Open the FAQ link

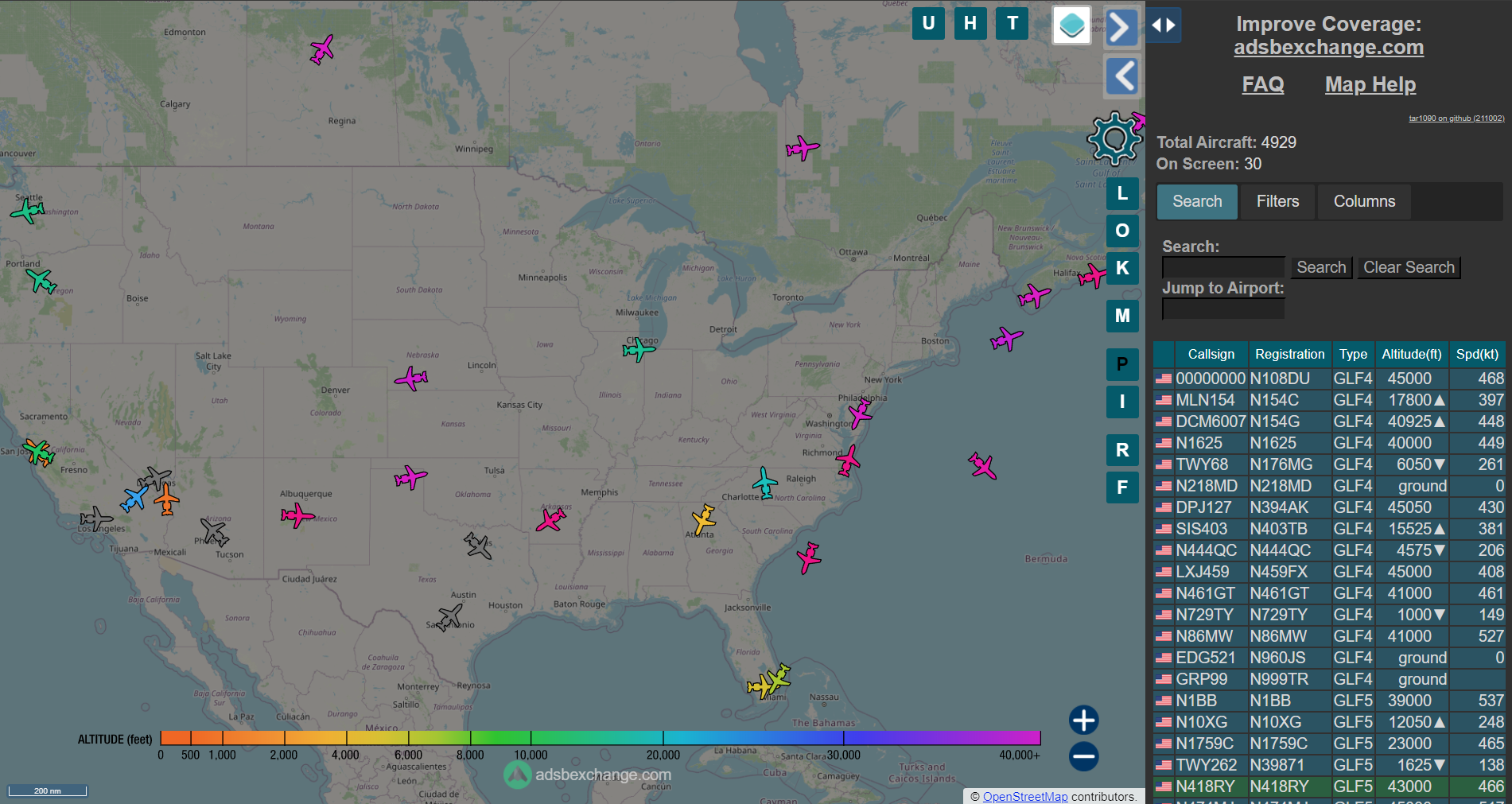pos(1263,84)
